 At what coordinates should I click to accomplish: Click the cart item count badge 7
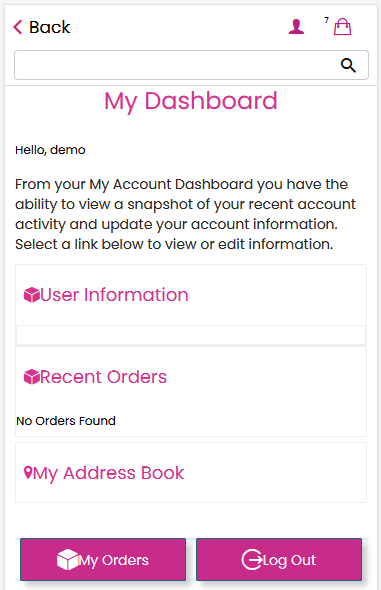326,20
